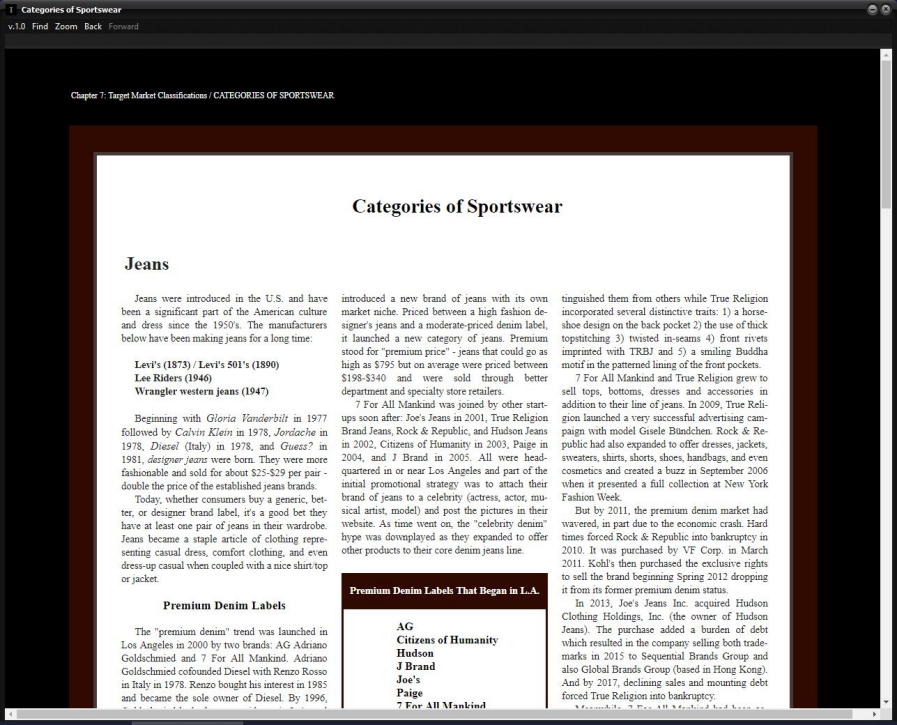Viewport: 897px width, 725px height.
Task: Click the 'Chapter 7: Target Market Classifications' breadcrumb
Action: tap(138, 96)
